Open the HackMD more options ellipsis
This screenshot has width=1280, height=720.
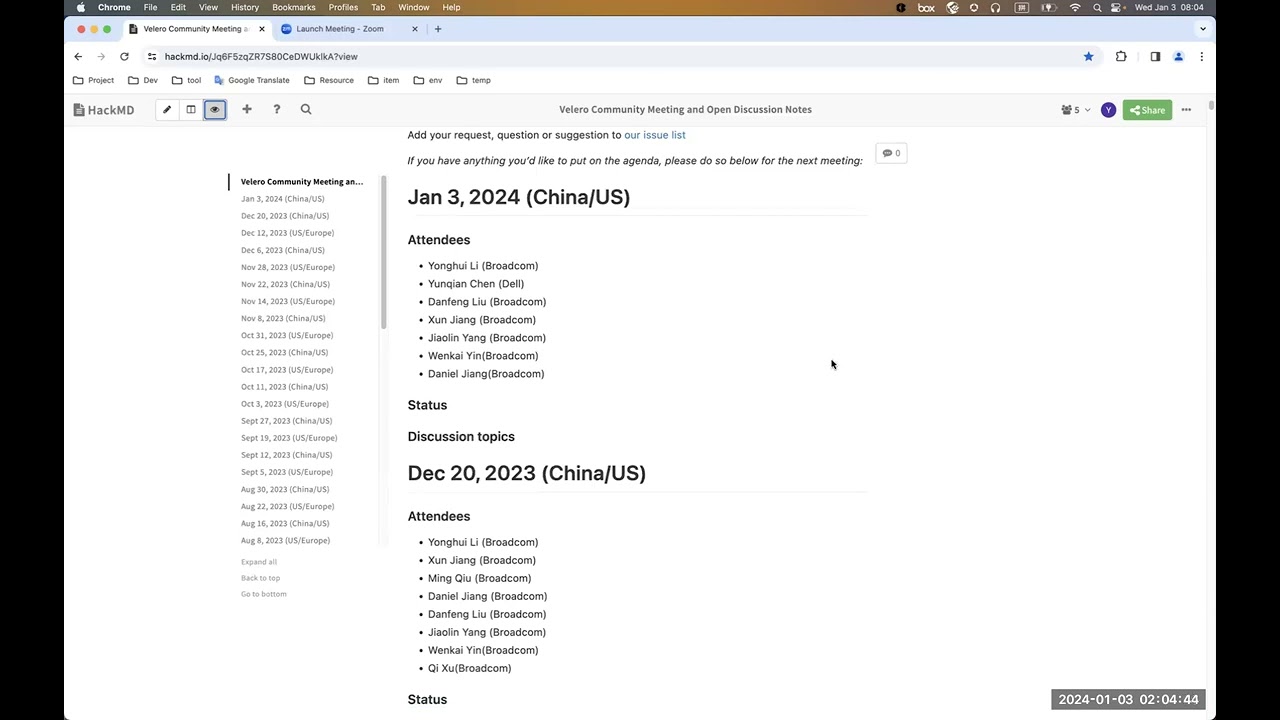[x=1186, y=110]
